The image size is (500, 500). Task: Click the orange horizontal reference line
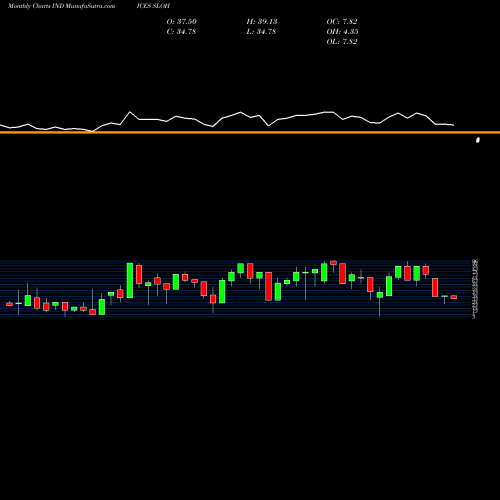(x=250, y=133)
